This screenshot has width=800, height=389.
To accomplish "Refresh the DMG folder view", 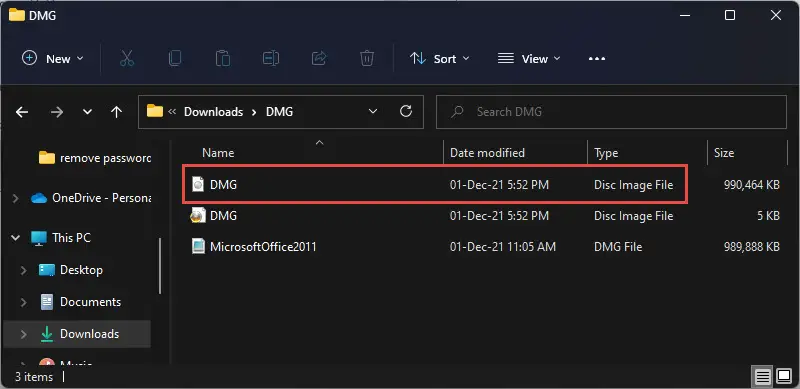I will [x=406, y=111].
